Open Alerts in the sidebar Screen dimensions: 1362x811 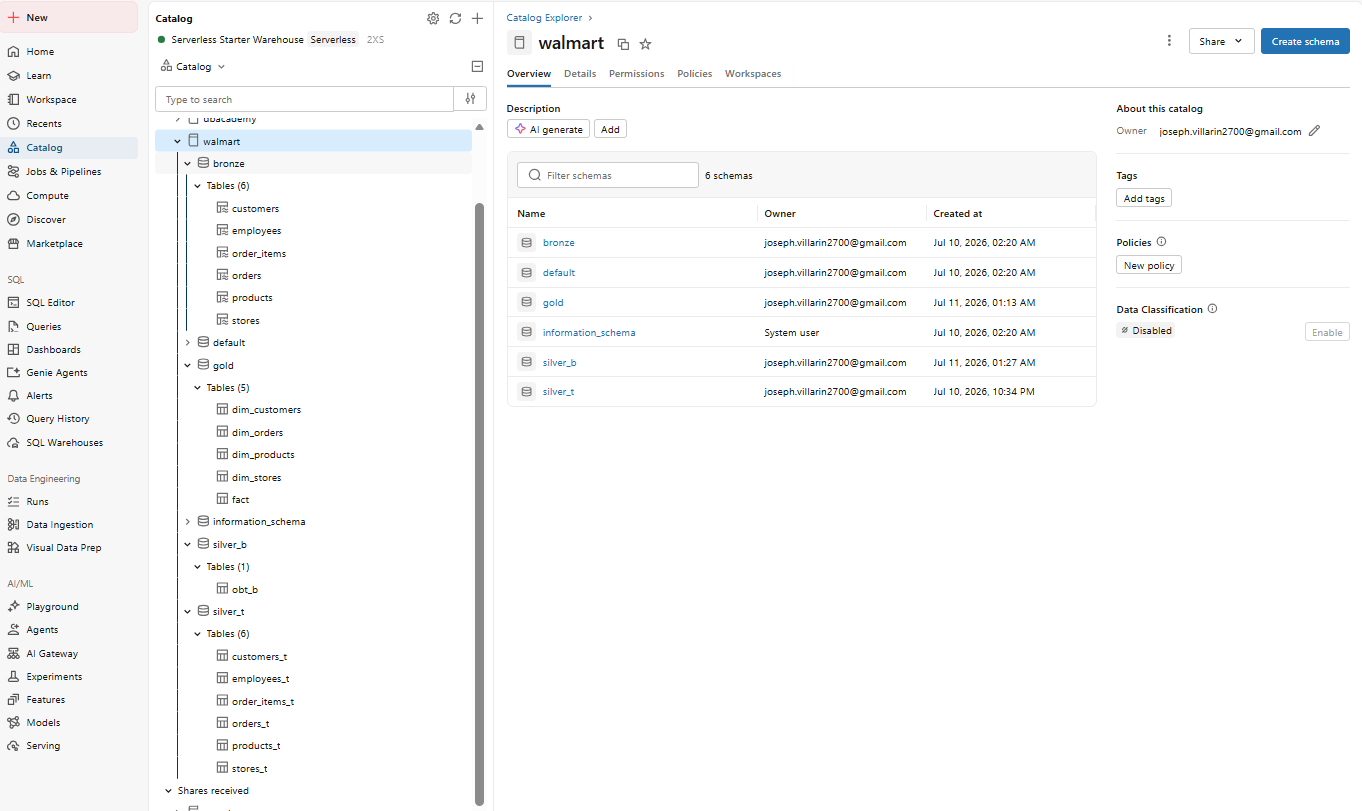[x=40, y=396]
